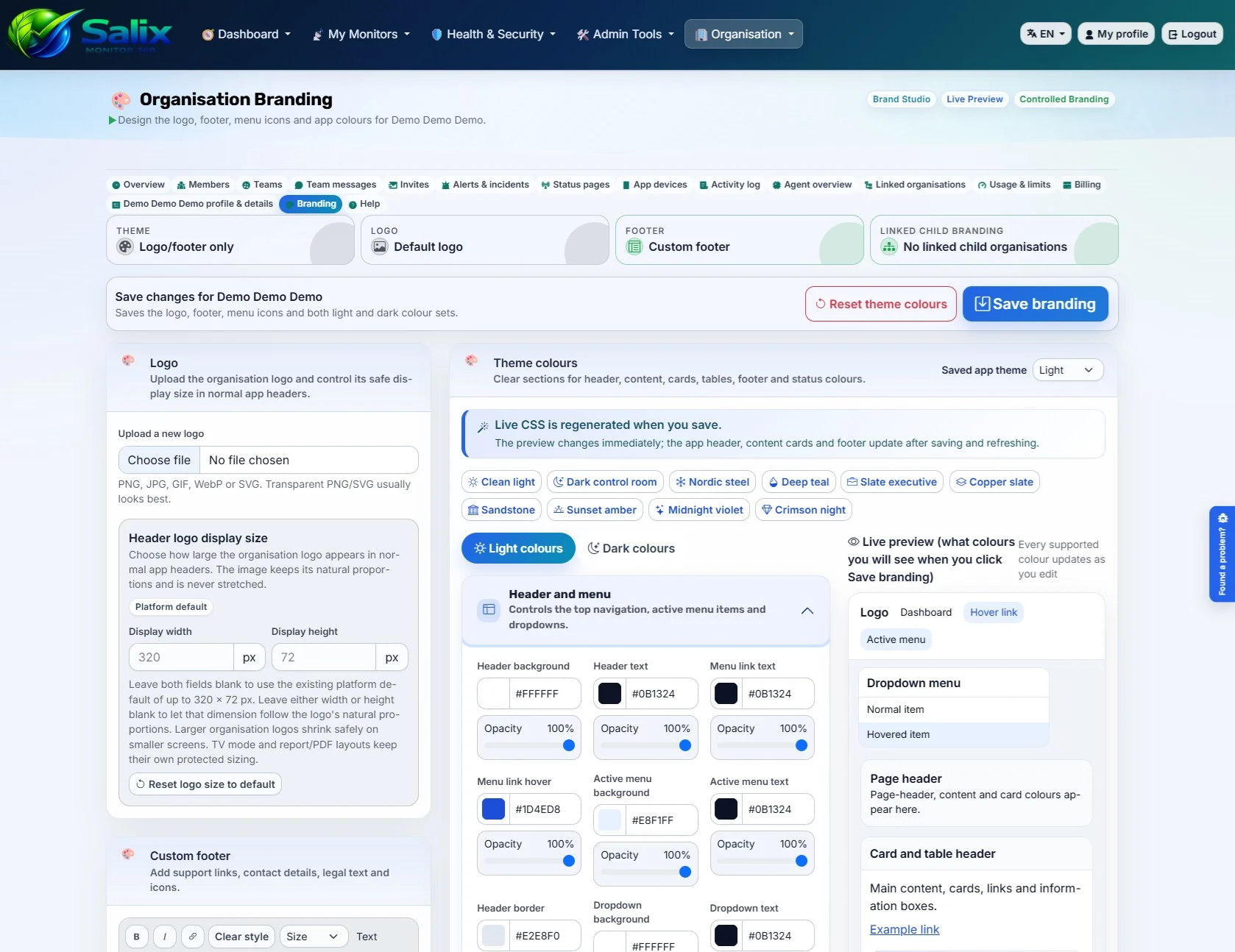Click the Default logo card image icon

coord(380,246)
